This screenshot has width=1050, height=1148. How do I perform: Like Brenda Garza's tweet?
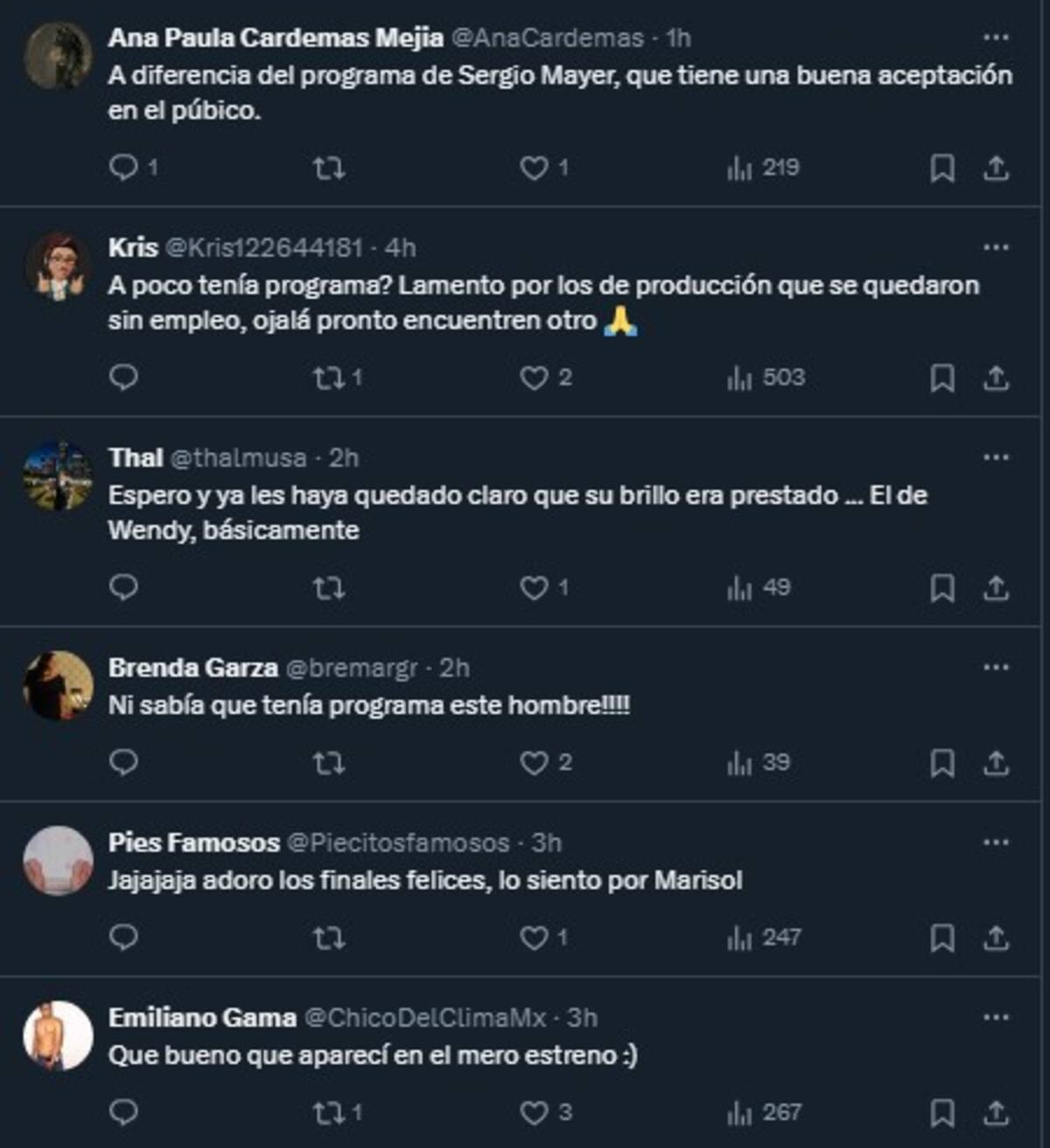click(535, 763)
